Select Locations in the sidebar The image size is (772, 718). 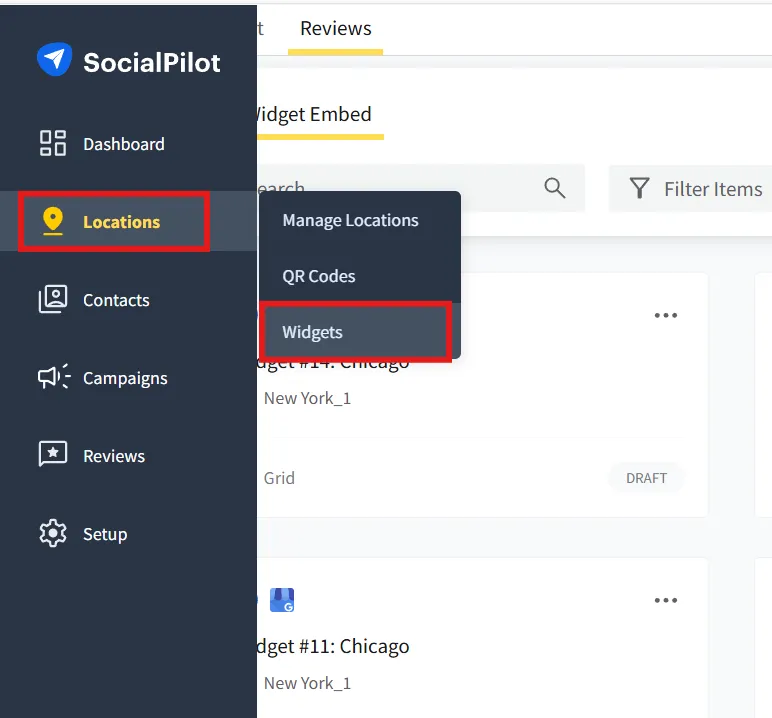[x=122, y=222]
